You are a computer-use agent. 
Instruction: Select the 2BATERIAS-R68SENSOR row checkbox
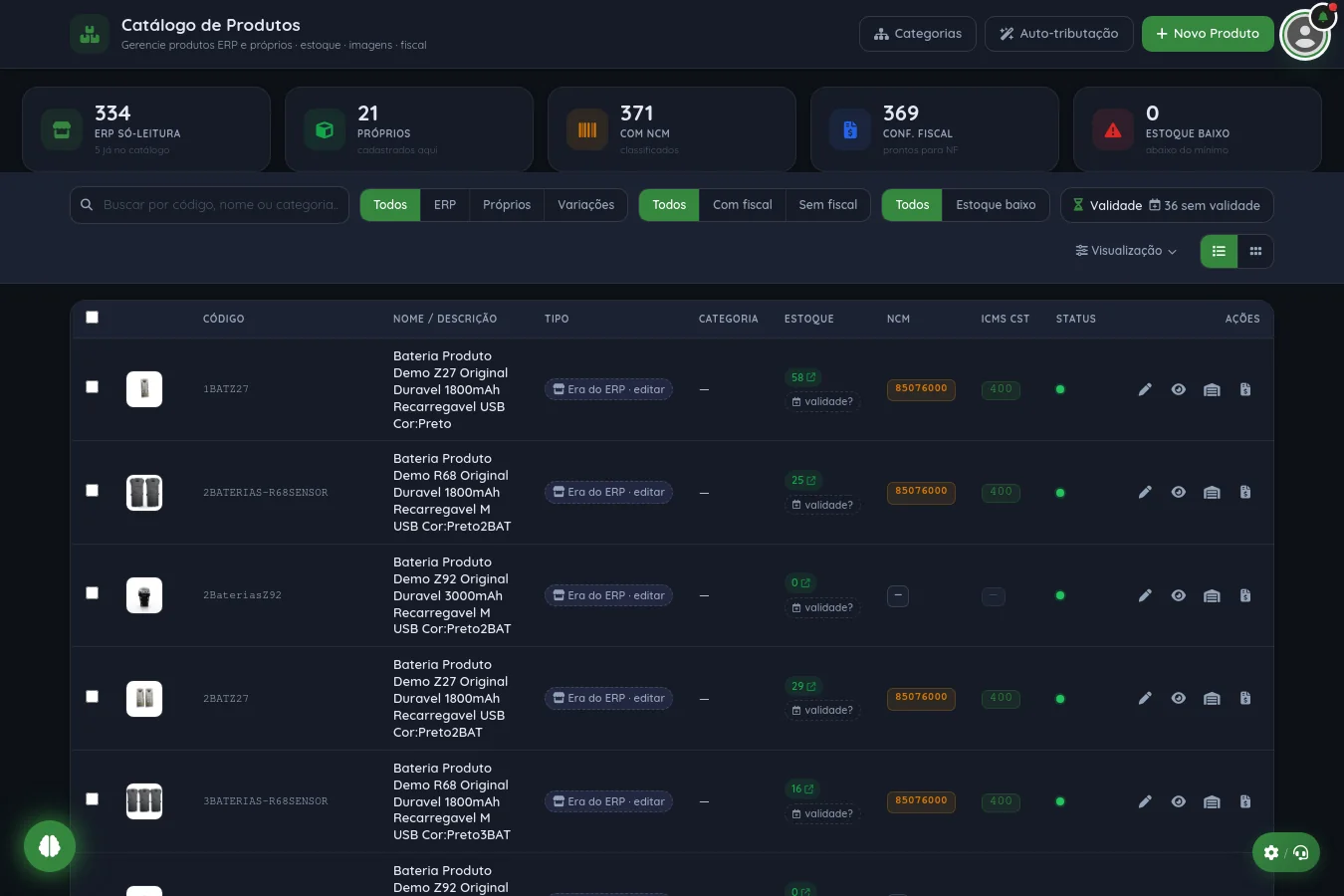(x=93, y=491)
